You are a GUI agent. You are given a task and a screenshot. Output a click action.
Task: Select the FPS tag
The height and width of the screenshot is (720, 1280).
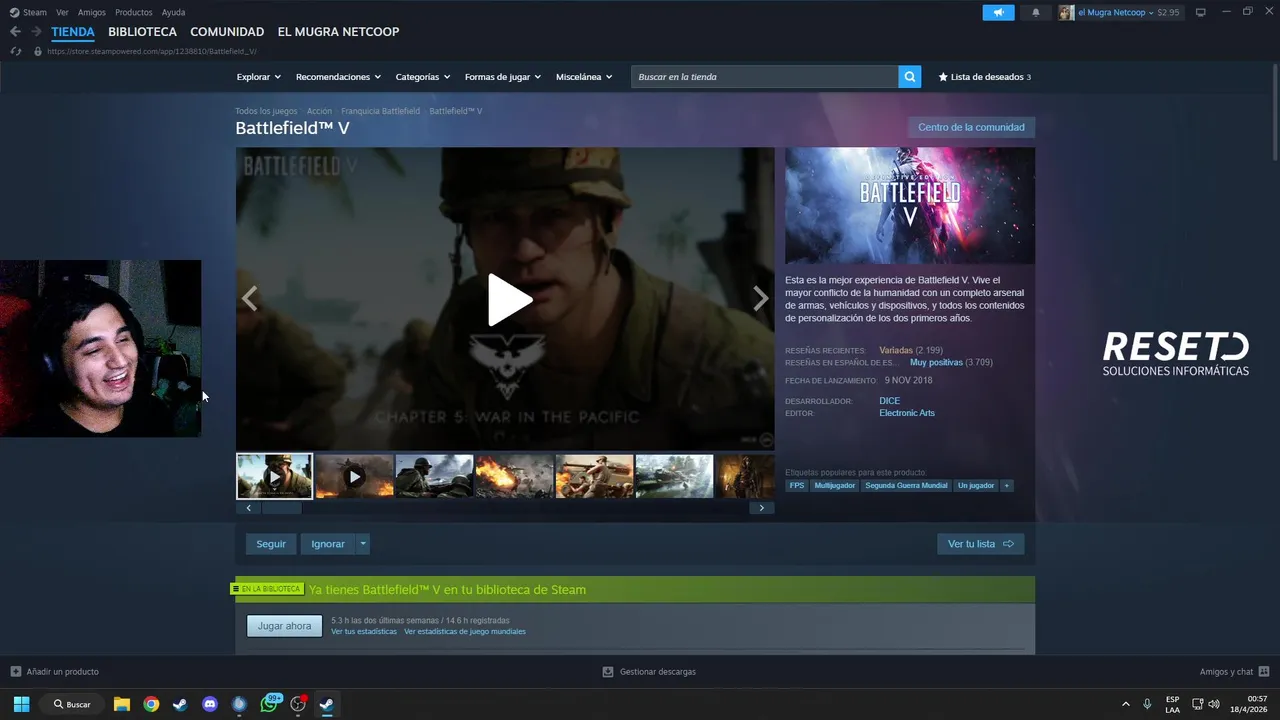point(797,485)
